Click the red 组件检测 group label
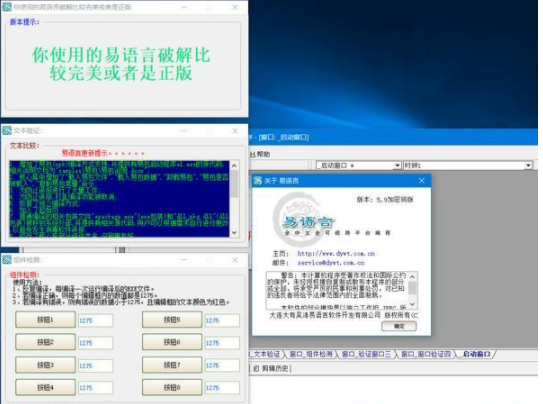This screenshot has height=404, width=543. pyautogui.click(x=24, y=275)
